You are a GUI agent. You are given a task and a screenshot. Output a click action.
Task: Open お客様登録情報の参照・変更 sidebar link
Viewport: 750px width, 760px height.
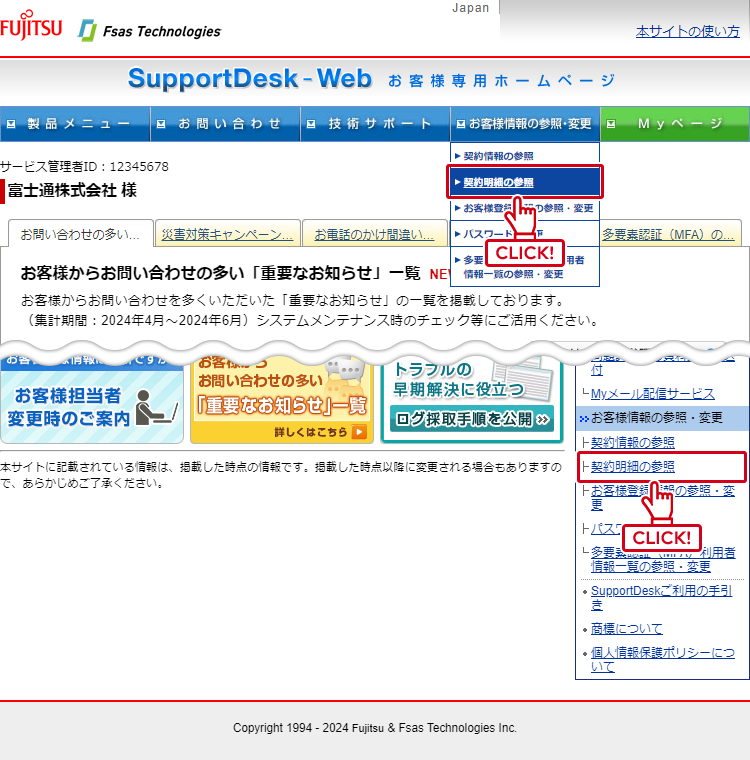pyautogui.click(x=663, y=497)
